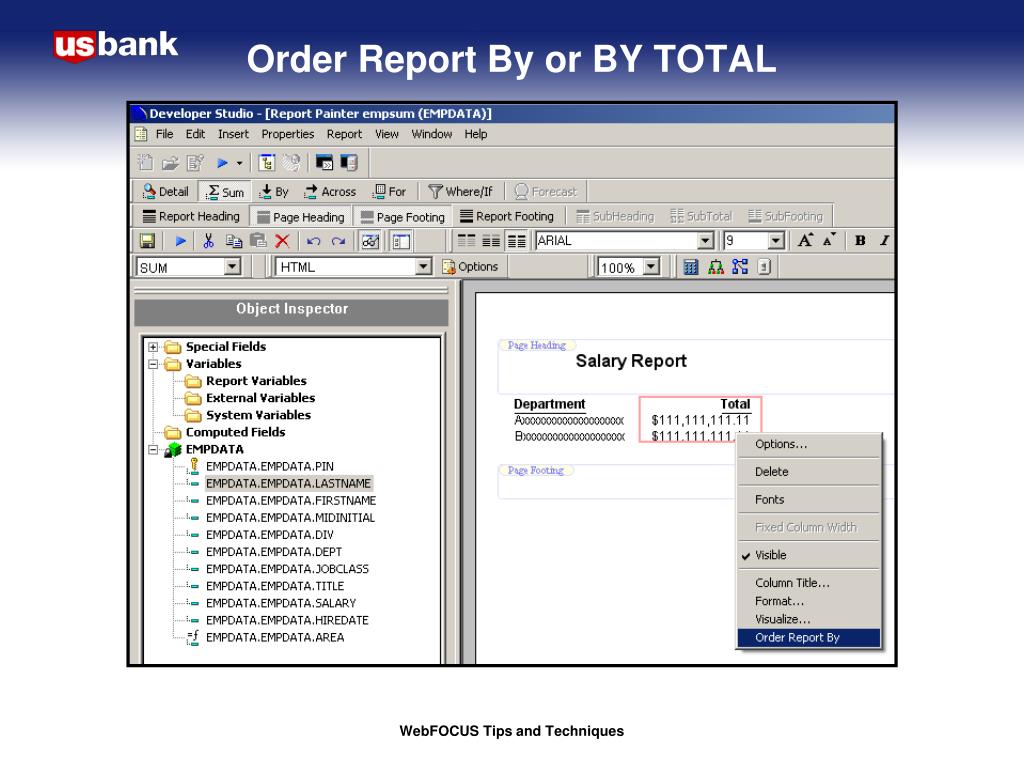This screenshot has width=1024, height=768.
Task: Click the Undo icon
Action: tap(313, 241)
